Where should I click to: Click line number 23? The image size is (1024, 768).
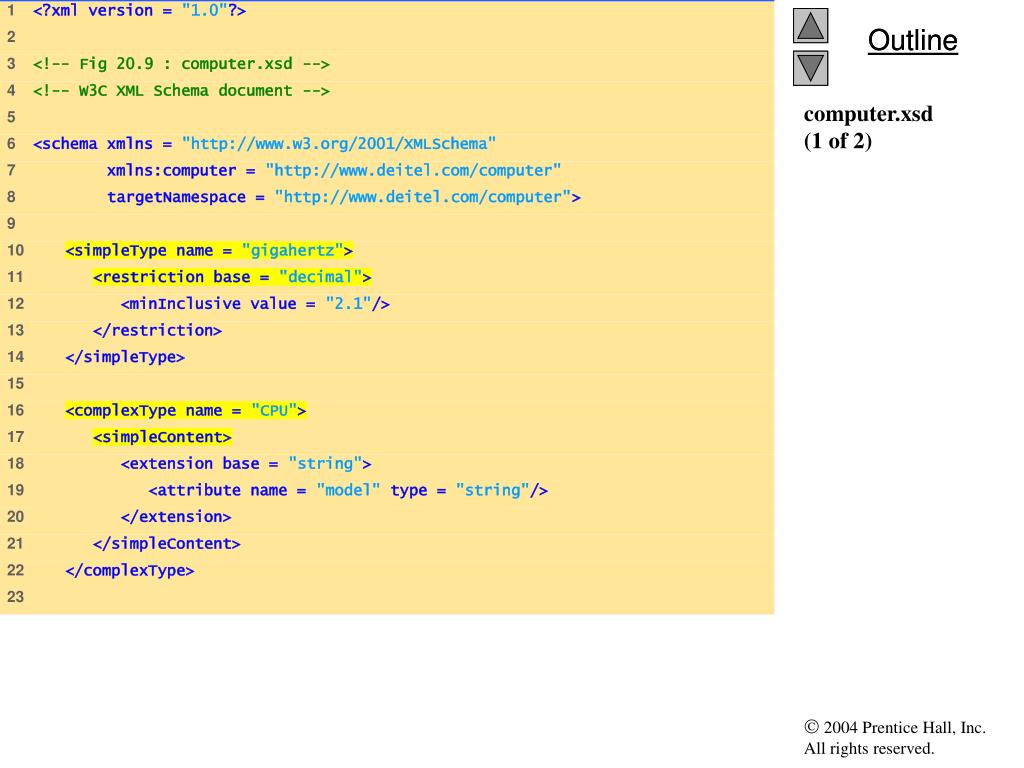(15, 597)
